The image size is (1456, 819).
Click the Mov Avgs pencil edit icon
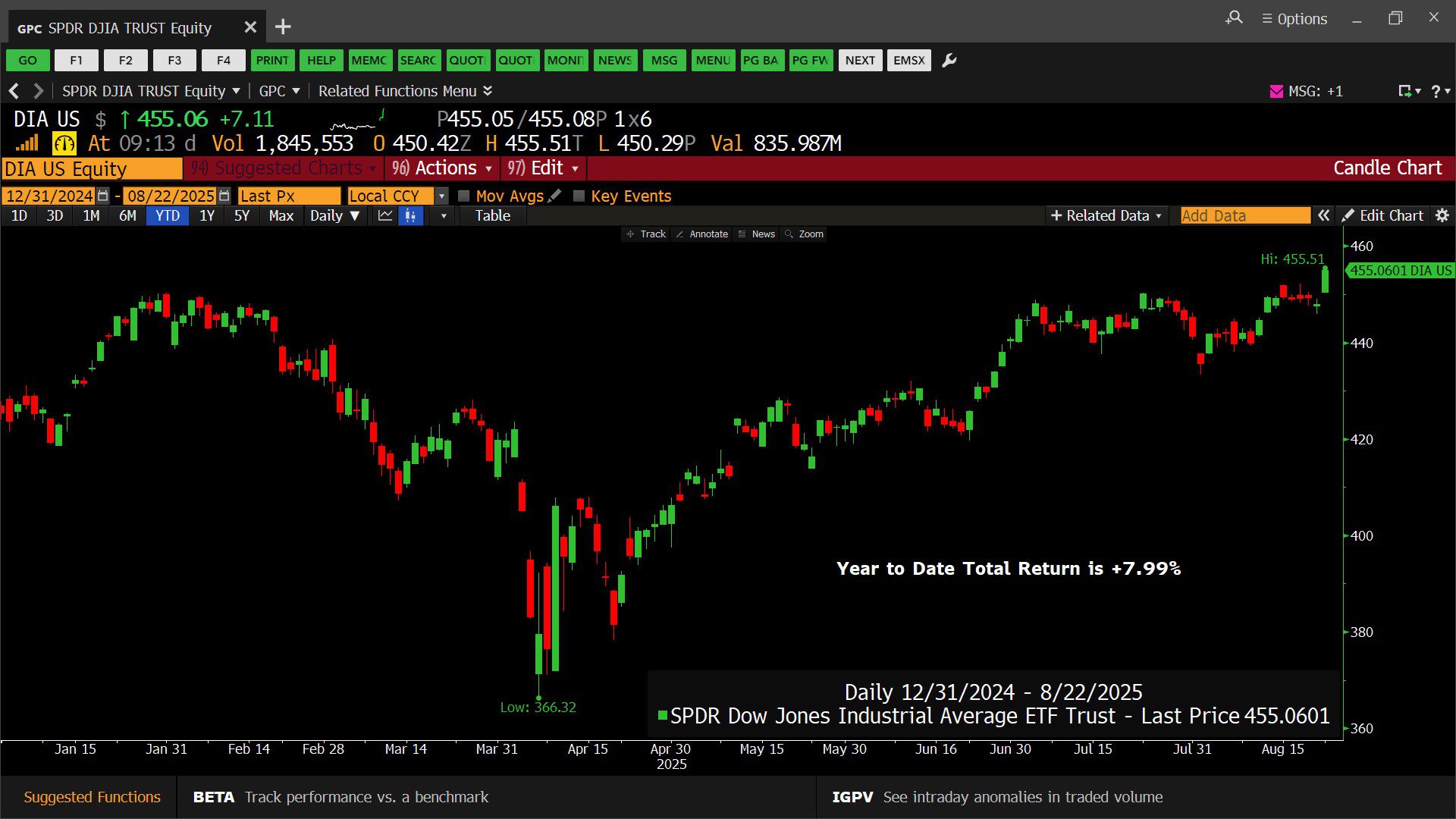click(555, 196)
